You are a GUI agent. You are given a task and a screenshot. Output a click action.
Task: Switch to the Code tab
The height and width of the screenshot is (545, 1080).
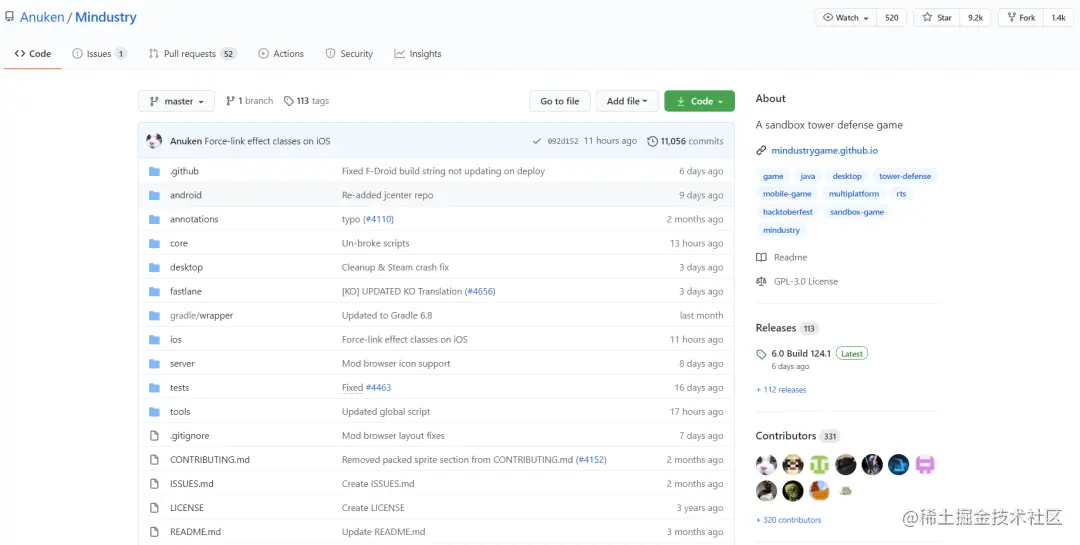33,54
